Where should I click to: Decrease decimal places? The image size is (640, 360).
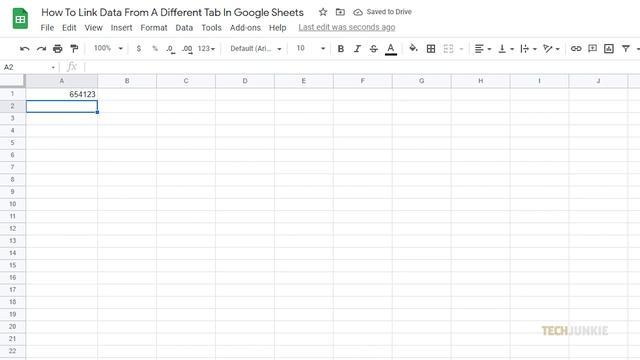click(170, 49)
